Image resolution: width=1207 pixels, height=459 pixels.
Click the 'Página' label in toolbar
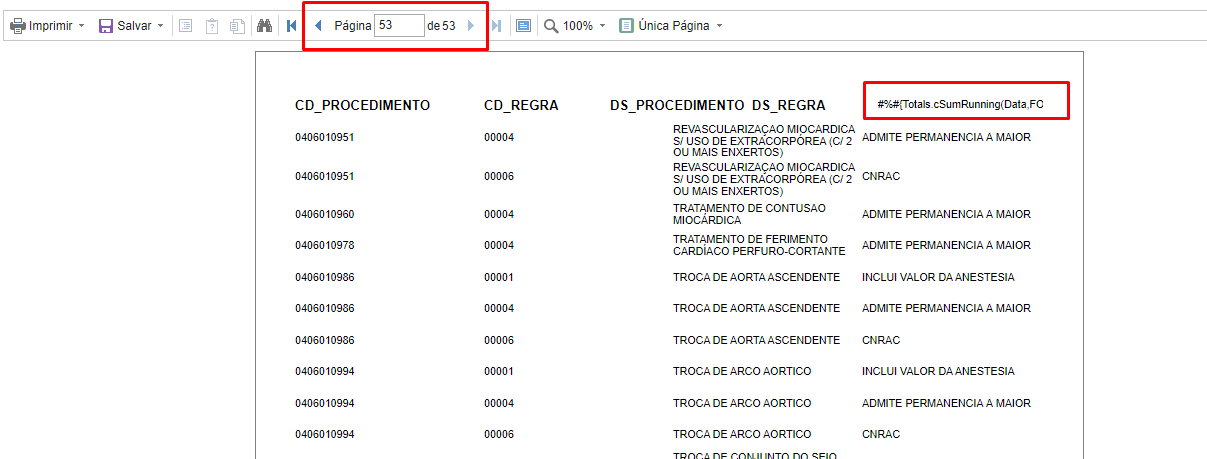point(353,26)
